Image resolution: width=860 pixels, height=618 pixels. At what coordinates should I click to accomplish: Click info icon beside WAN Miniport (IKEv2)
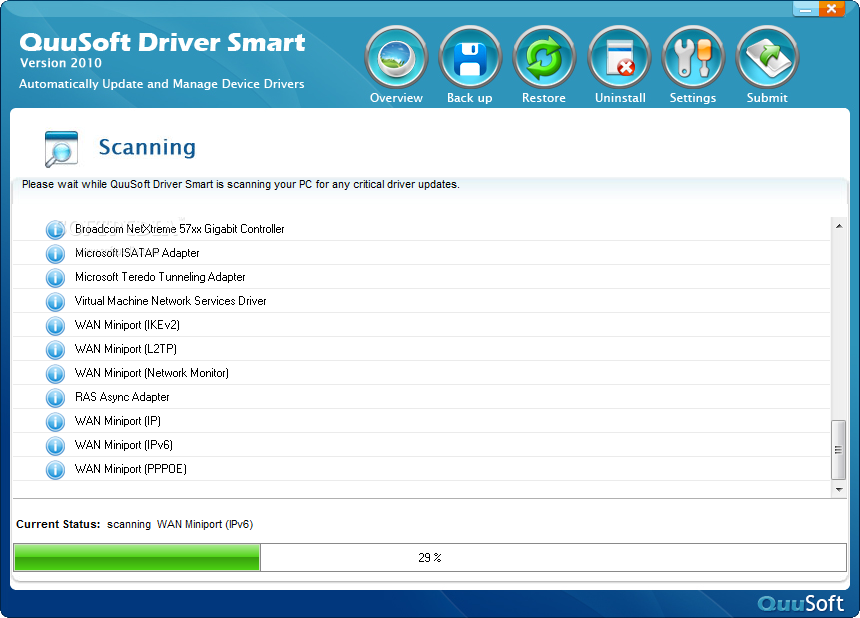click(55, 326)
